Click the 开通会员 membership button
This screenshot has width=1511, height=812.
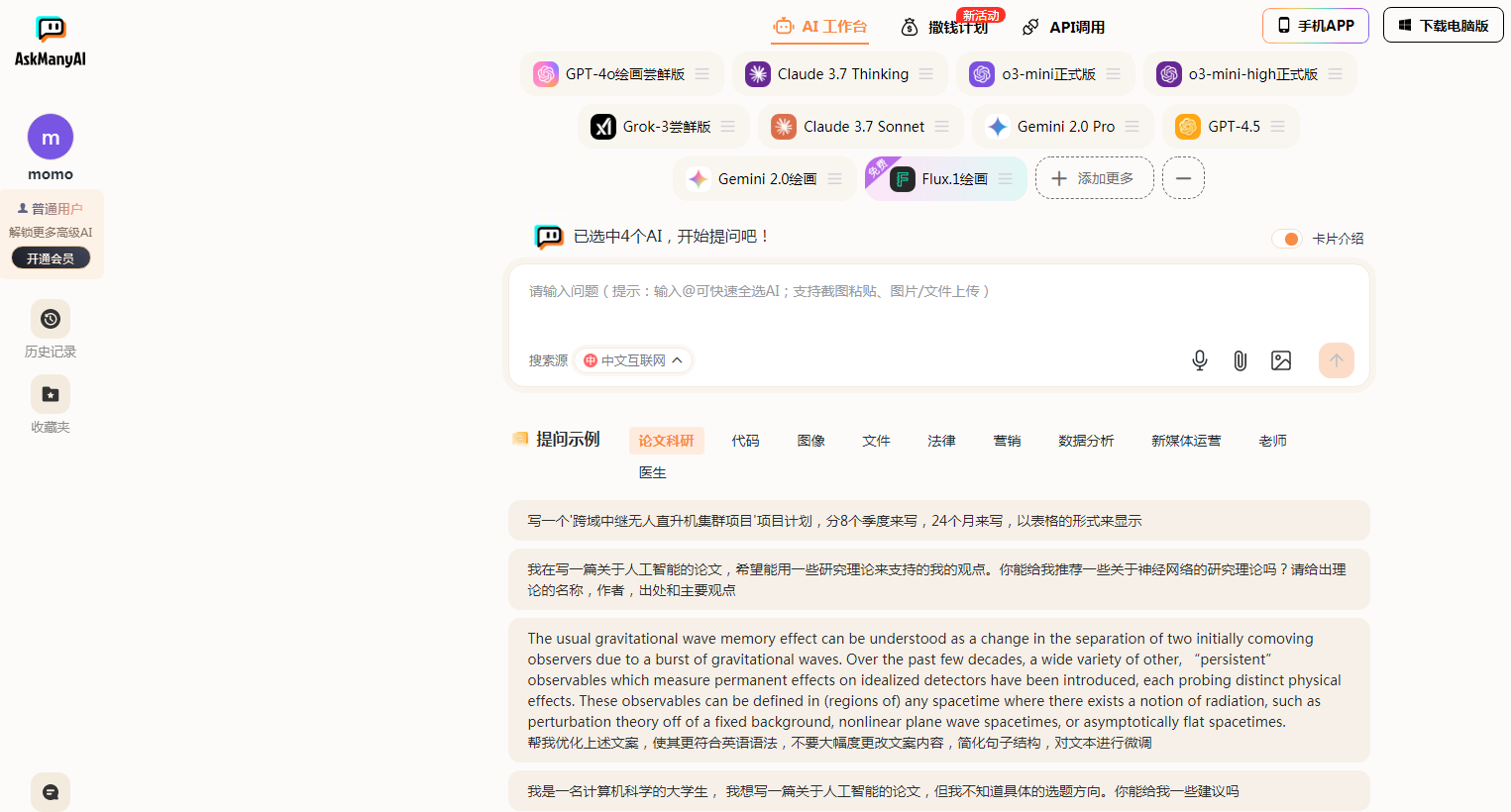point(51,257)
